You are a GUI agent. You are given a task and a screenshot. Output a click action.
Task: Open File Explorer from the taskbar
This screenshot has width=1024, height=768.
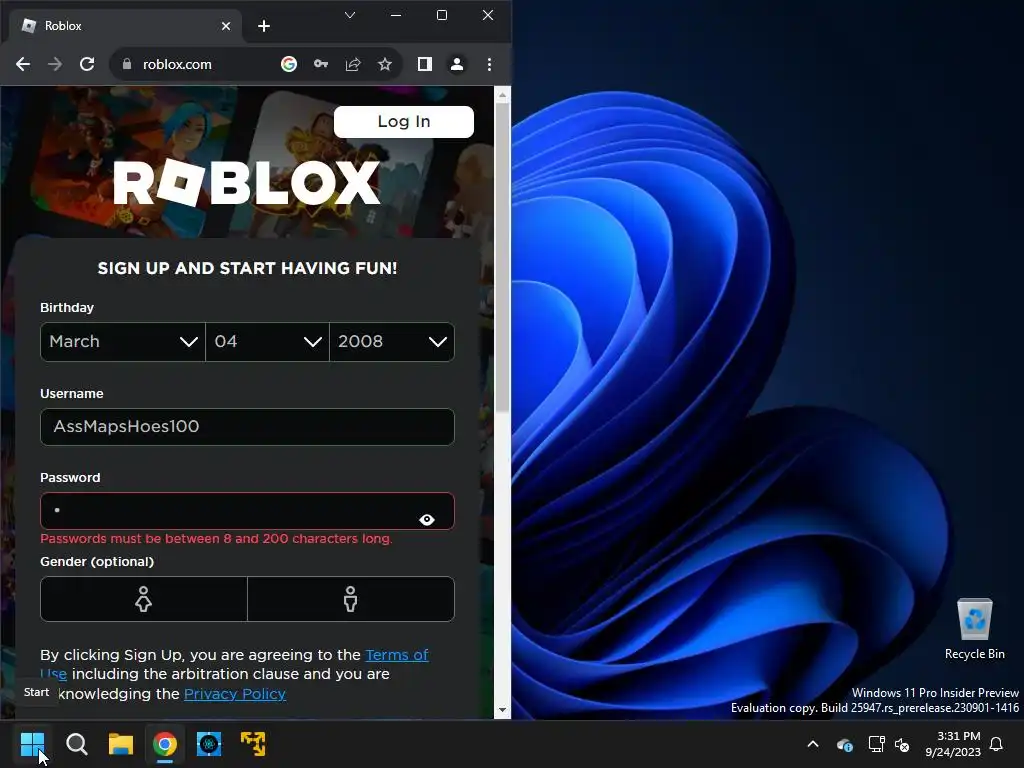pyautogui.click(x=121, y=743)
